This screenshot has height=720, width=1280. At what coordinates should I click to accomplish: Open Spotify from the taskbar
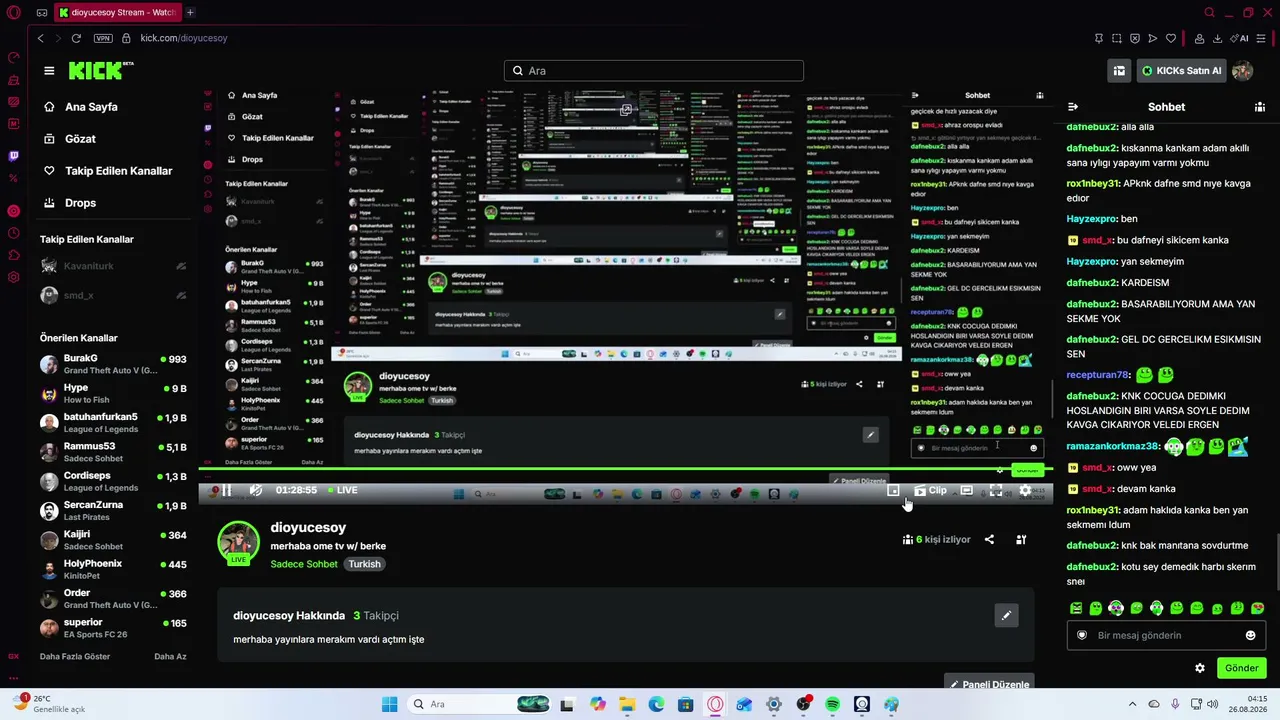(x=833, y=704)
